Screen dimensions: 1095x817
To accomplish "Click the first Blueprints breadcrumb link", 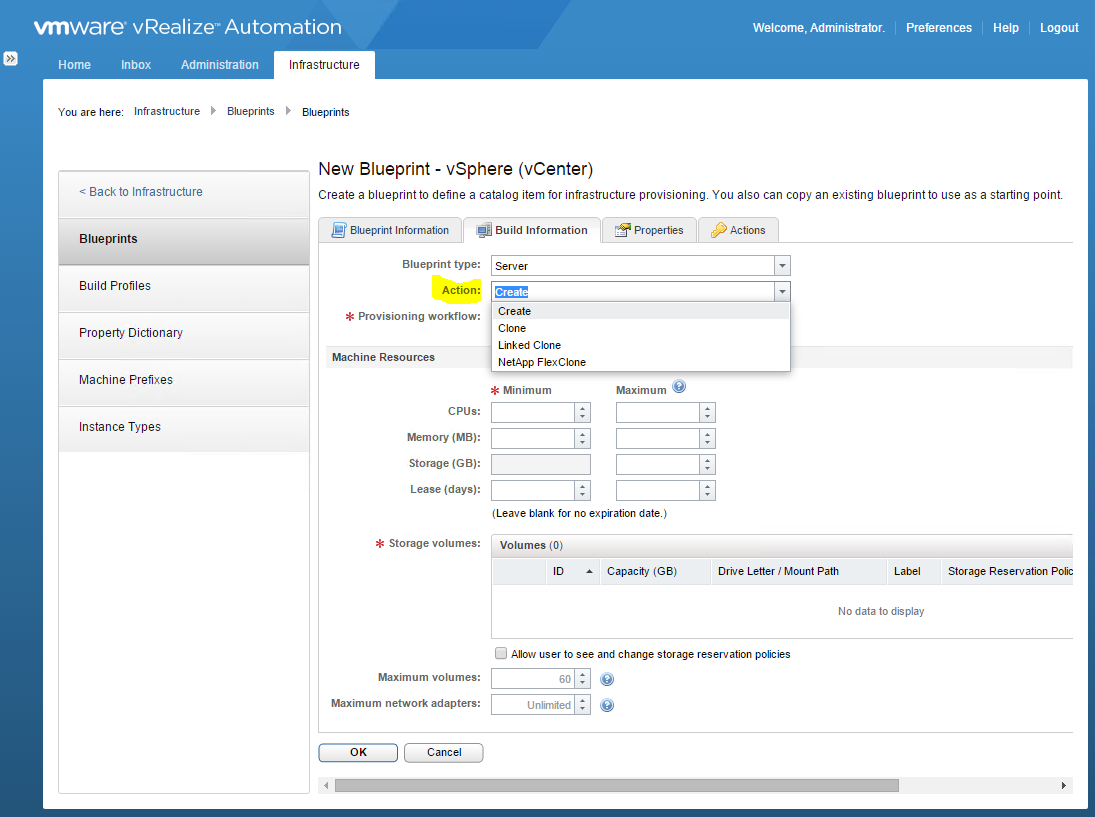I will point(251,111).
